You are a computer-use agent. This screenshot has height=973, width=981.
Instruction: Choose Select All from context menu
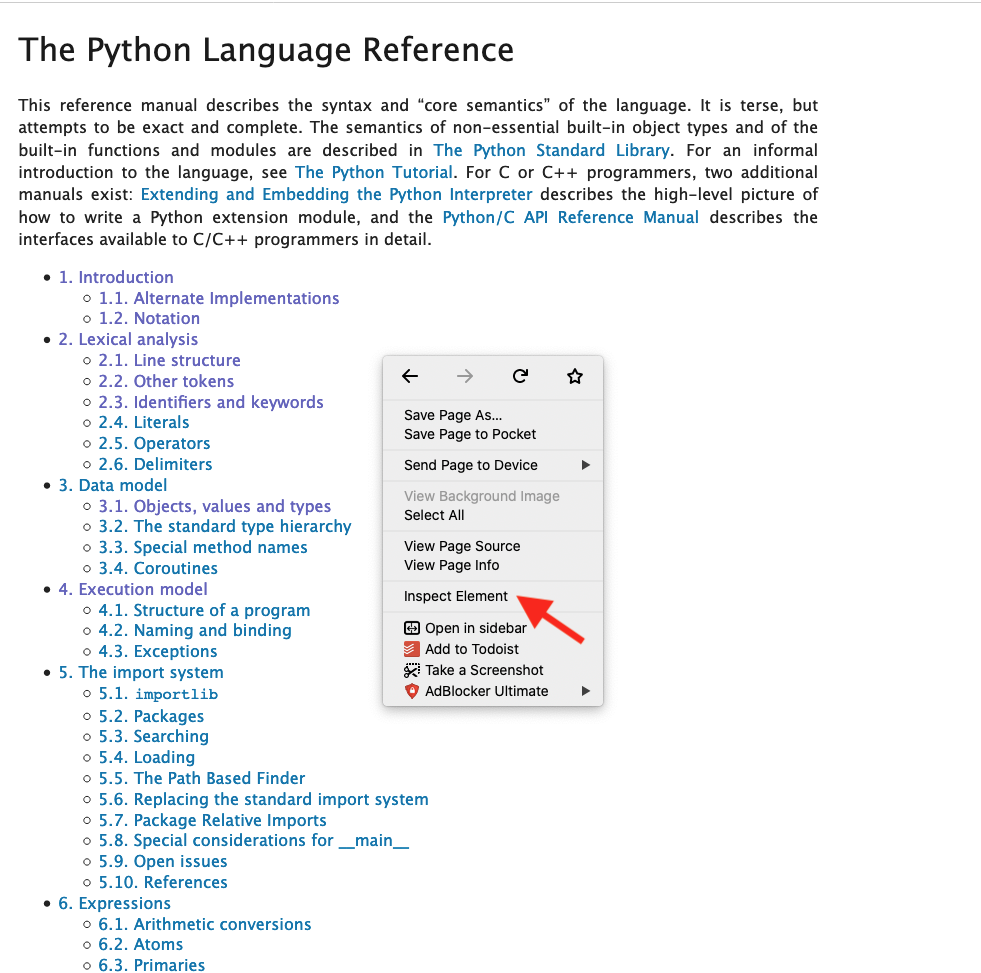[434, 515]
